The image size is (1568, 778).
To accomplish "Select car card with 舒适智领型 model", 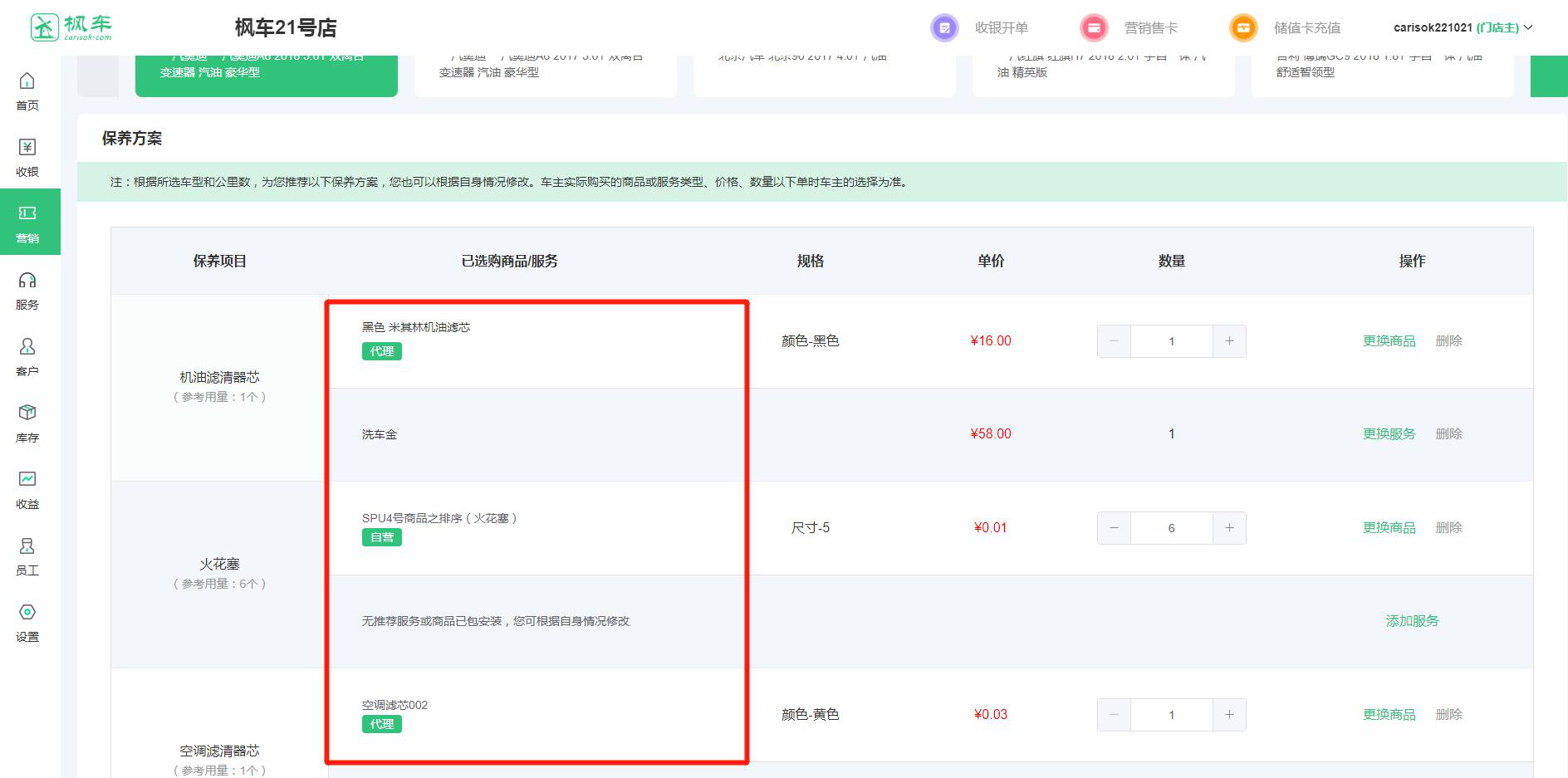I will [1382, 76].
